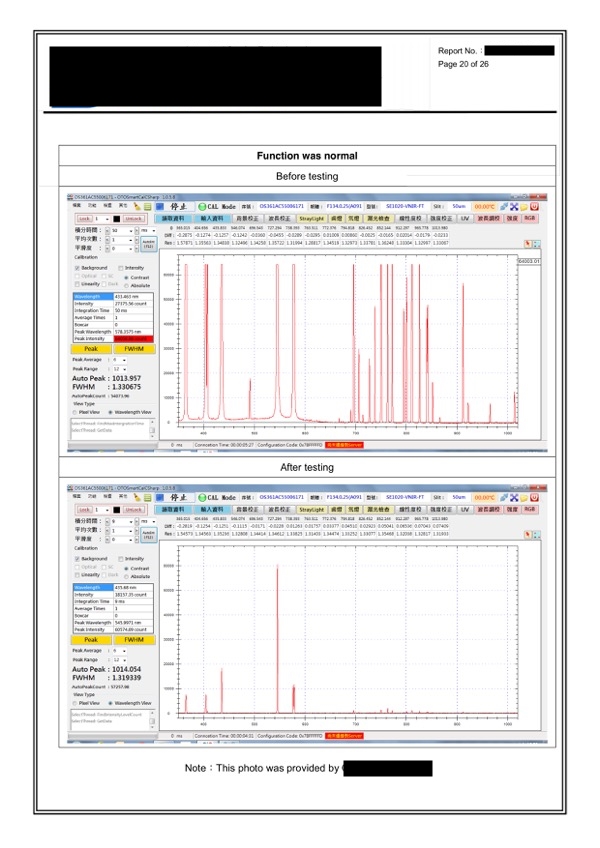Click yellow Peak button in Before testing window
The width and height of the screenshot is (600, 848).
91,349
